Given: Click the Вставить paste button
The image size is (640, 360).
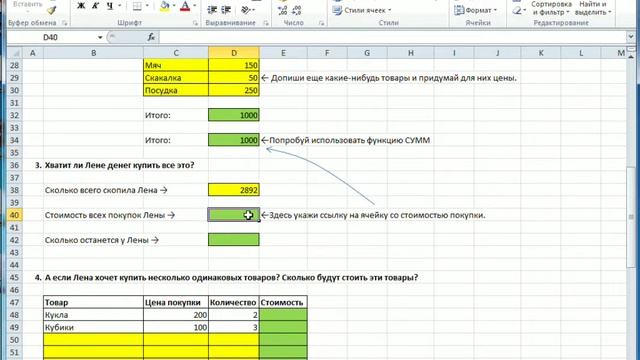Looking at the screenshot, I should click(28, 5).
